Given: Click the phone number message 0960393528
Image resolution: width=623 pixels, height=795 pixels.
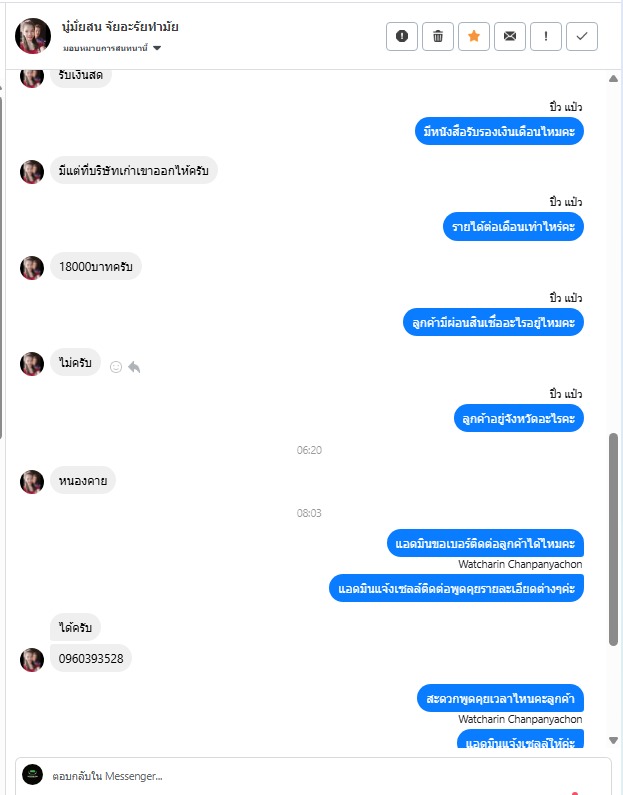Looking at the screenshot, I should pos(91,658).
